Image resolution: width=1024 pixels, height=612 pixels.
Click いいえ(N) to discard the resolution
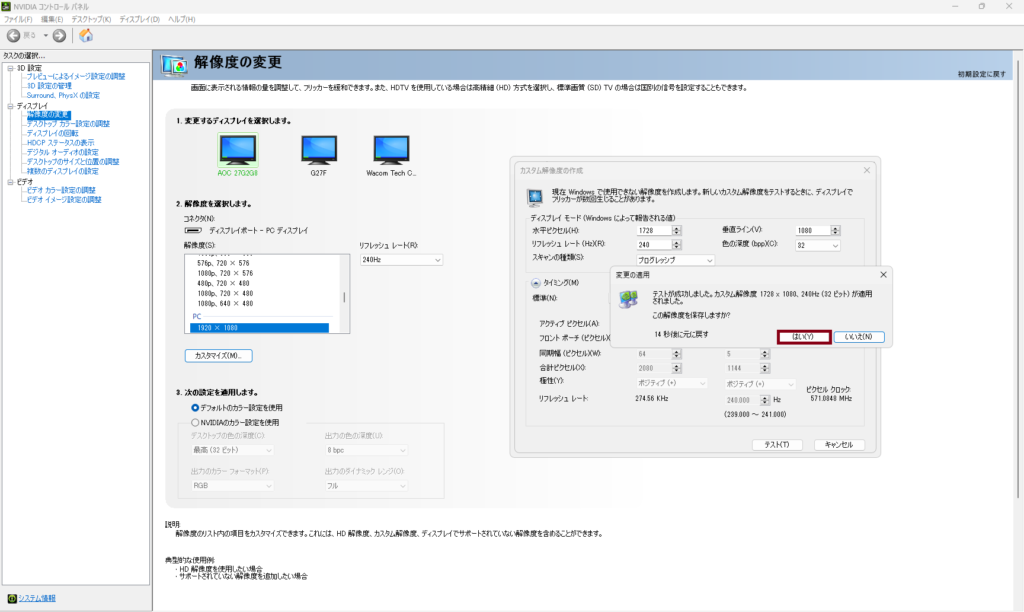(860, 336)
